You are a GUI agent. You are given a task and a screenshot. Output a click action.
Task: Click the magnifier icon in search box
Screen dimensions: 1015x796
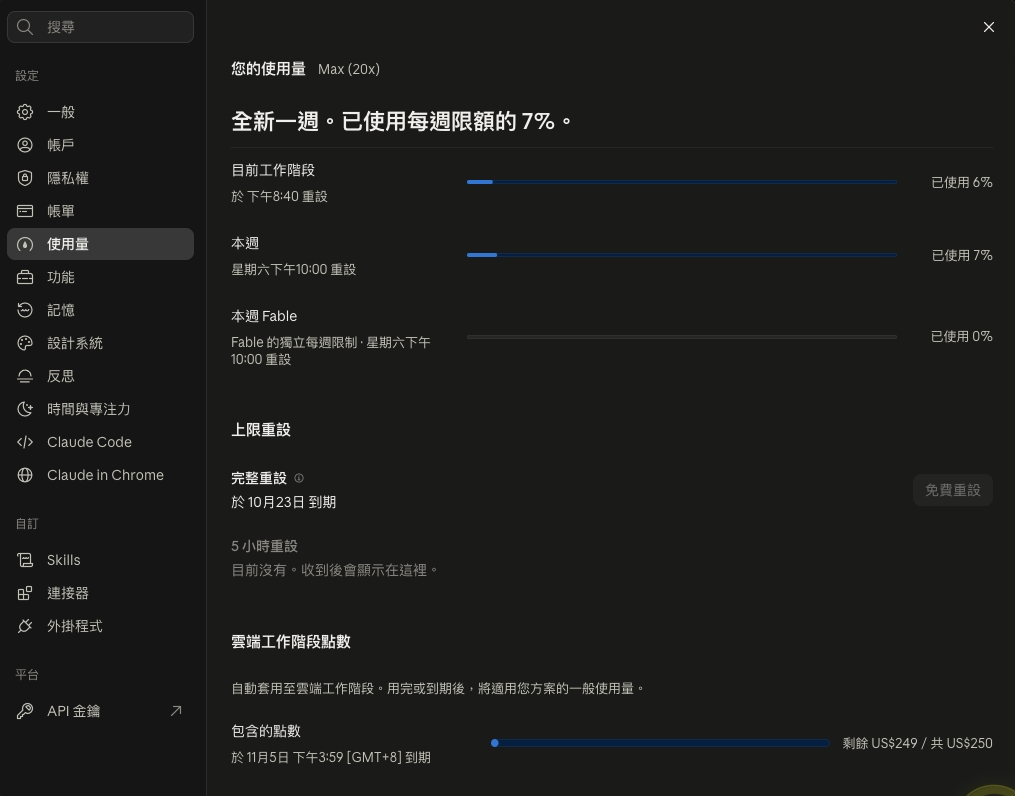point(25,27)
